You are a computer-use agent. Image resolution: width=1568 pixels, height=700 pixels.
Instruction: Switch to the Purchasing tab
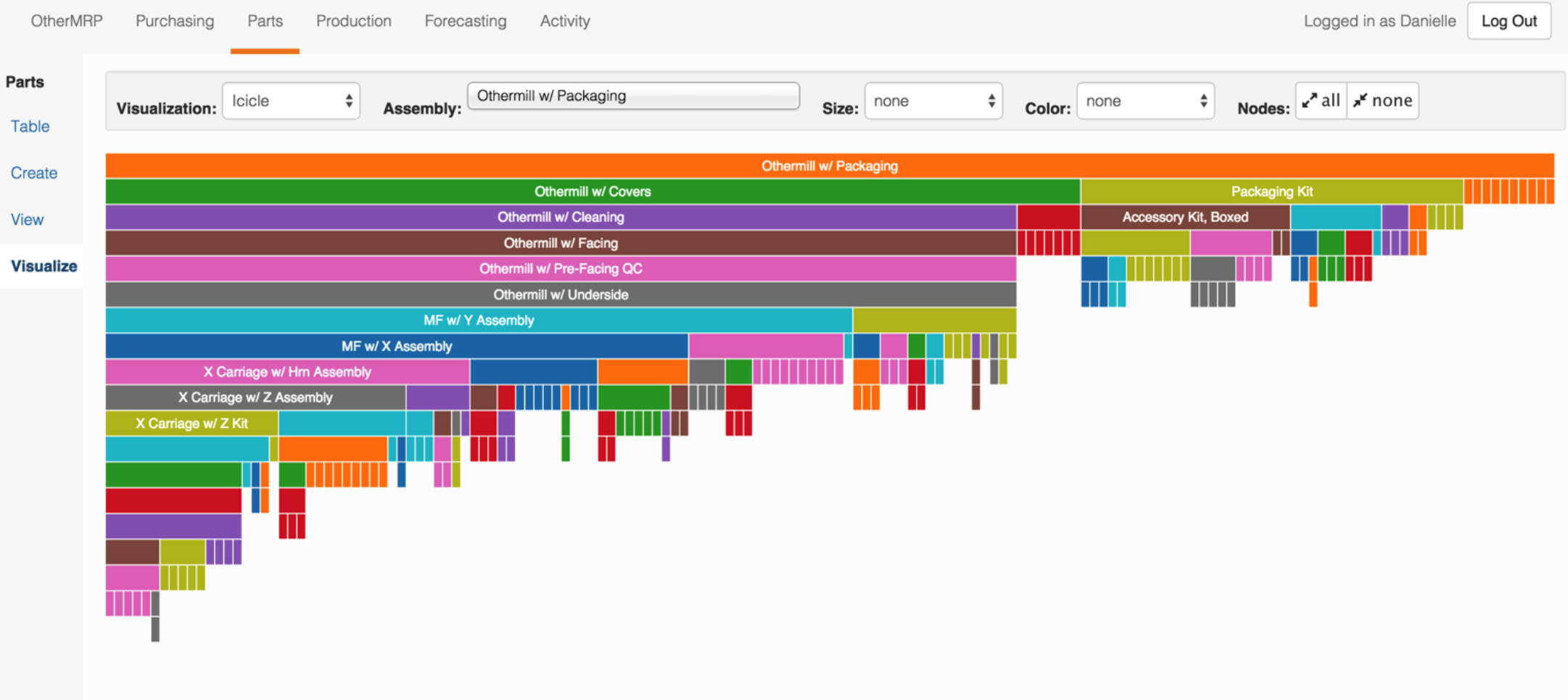(x=175, y=21)
